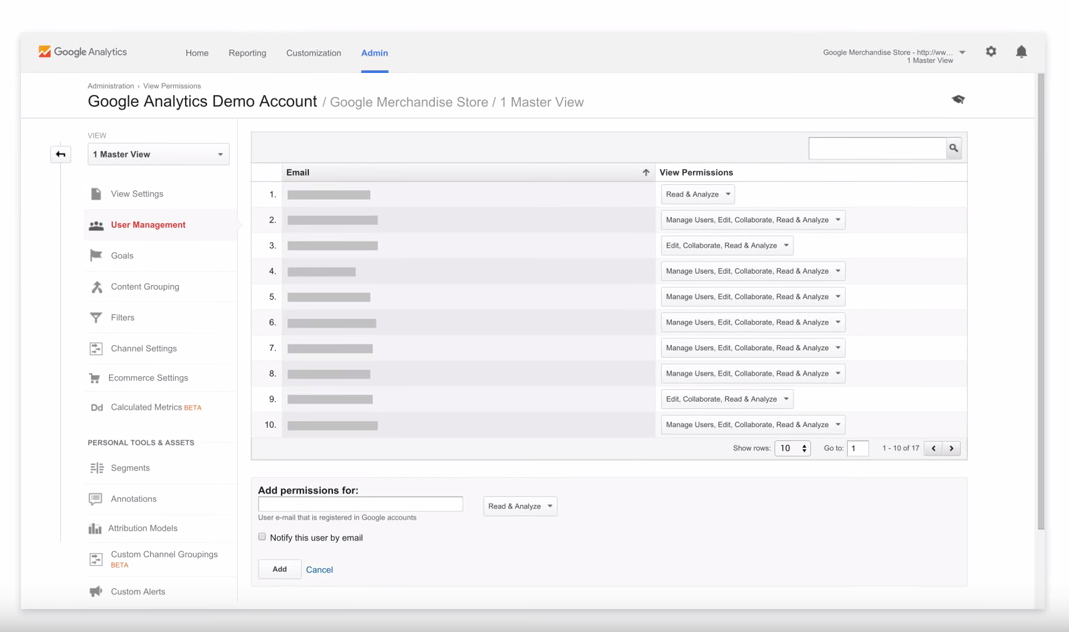Image resolution: width=1069 pixels, height=632 pixels.
Task: Open the settings gear icon
Action: coord(991,51)
